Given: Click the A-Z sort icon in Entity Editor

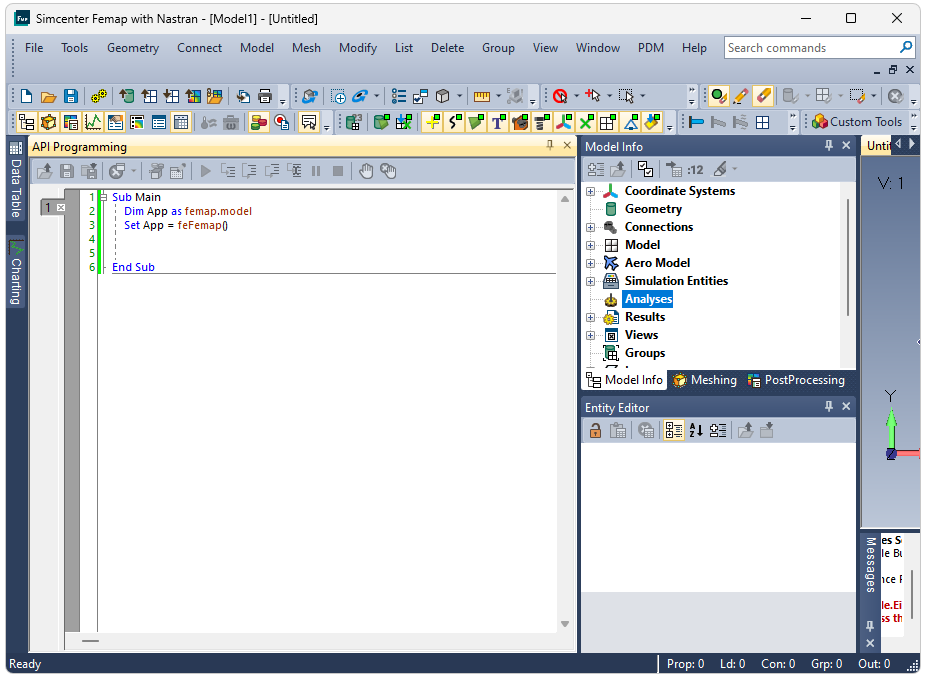Looking at the screenshot, I should point(696,431).
